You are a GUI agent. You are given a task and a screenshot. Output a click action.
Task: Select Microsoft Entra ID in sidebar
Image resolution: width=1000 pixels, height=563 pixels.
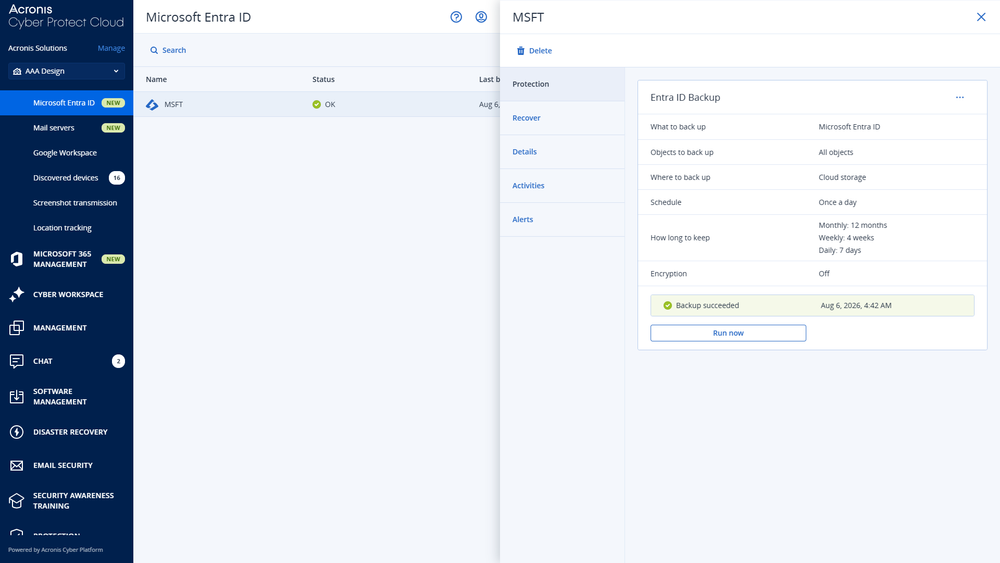(x=66, y=103)
